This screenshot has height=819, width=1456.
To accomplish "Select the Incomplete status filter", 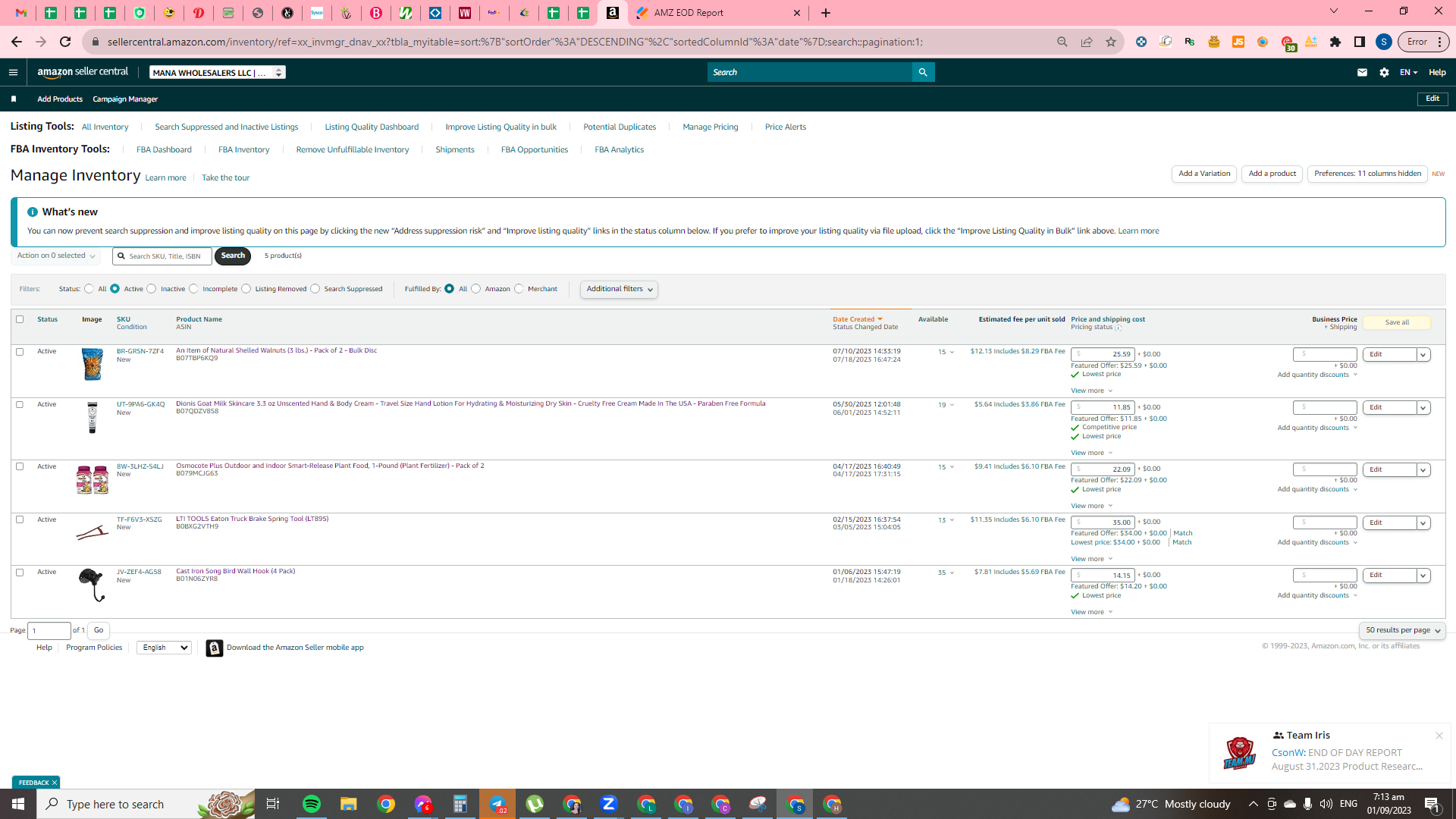I will [x=194, y=289].
